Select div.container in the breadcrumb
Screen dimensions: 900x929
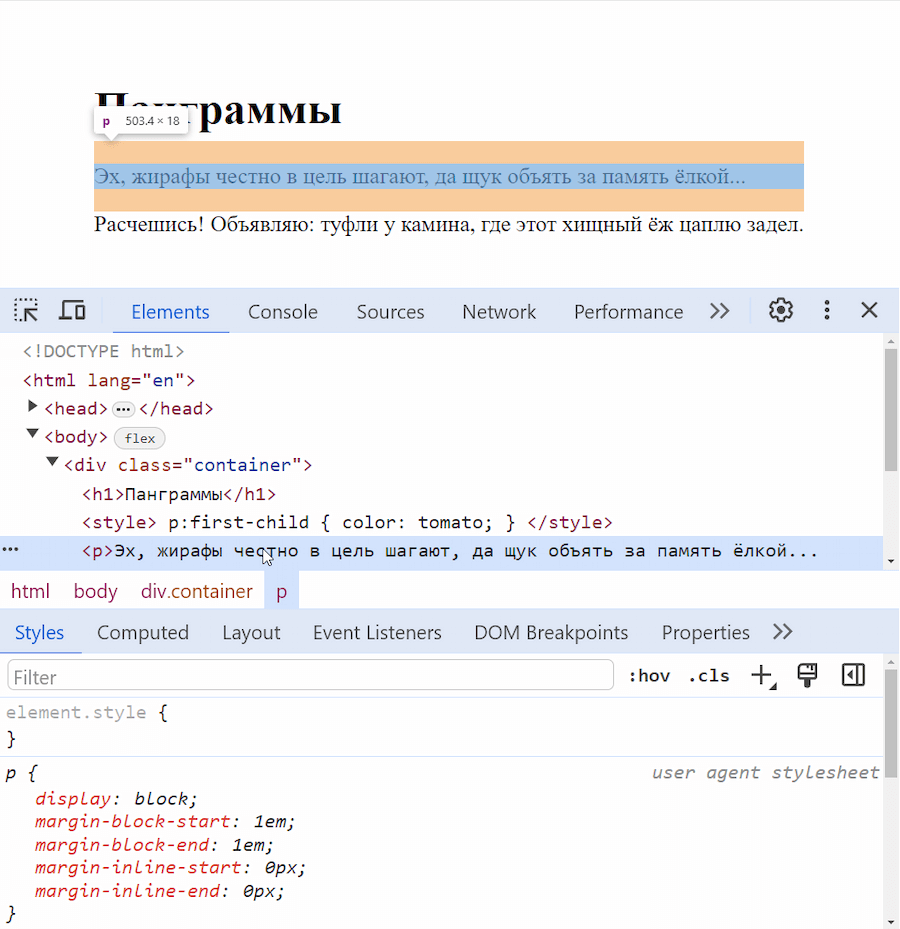(x=197, y=591)
